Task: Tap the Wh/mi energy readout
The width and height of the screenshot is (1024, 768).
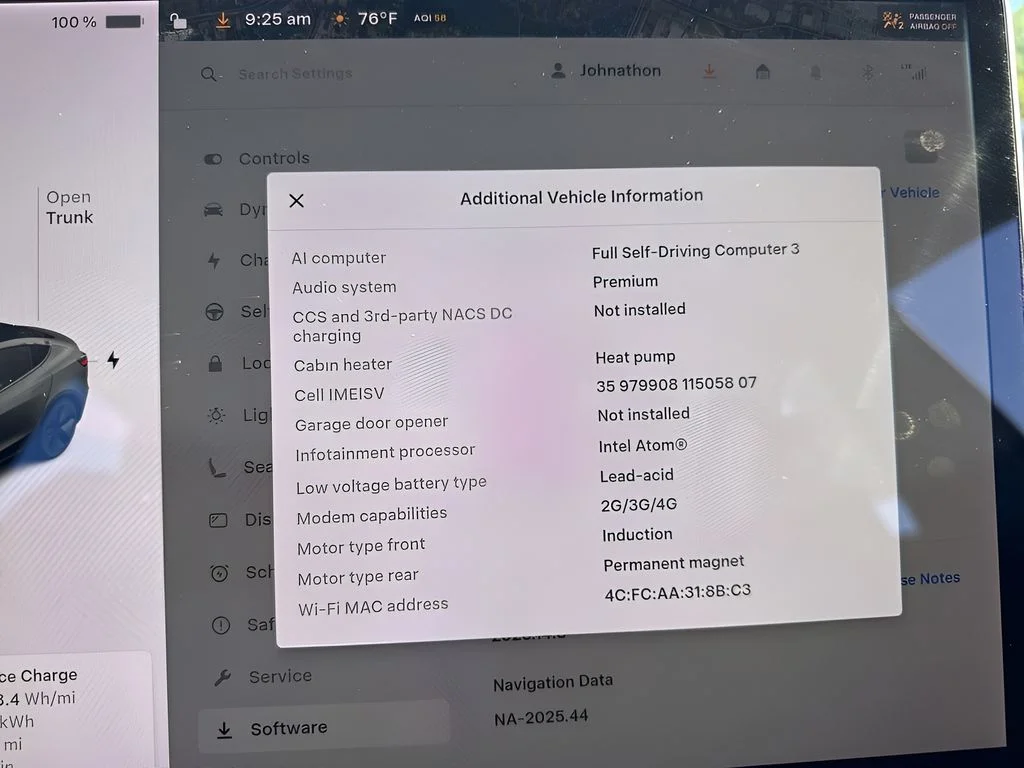Action: pyautogui.click(x=38, y=699)
